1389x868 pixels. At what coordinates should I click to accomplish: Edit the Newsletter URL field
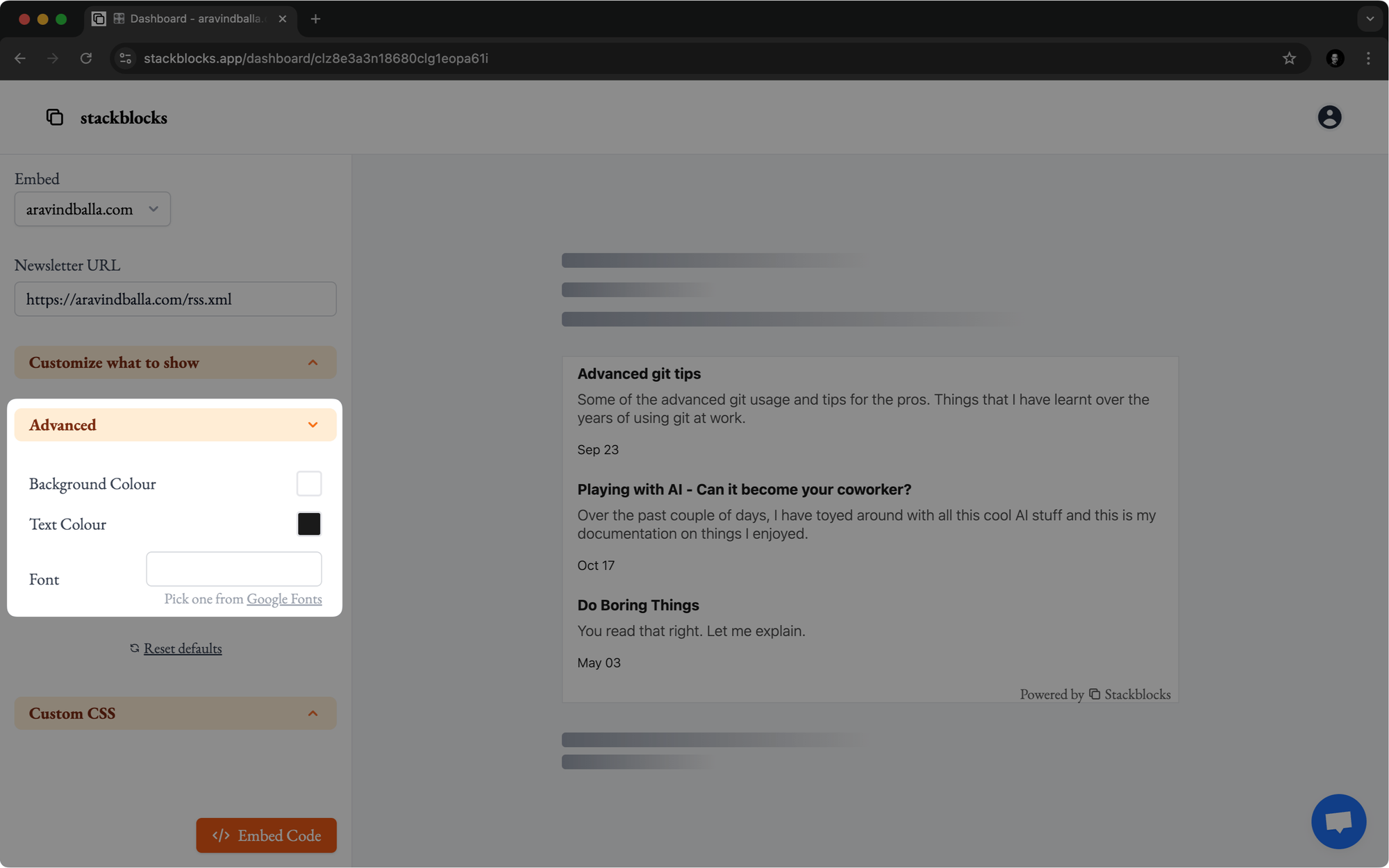point(176,299)
